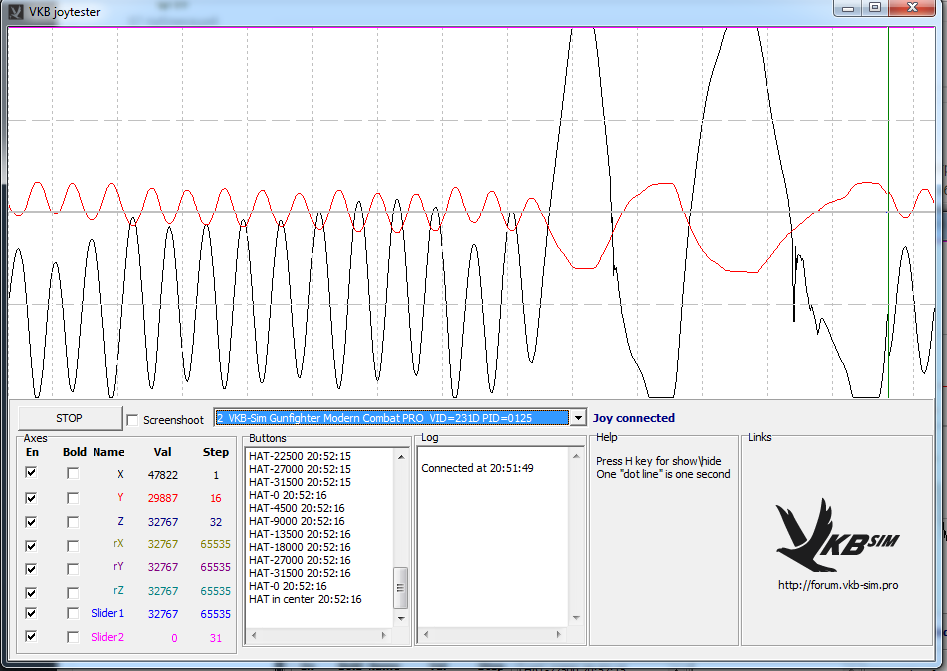Check Bold for the Y axis

point(73,497)
